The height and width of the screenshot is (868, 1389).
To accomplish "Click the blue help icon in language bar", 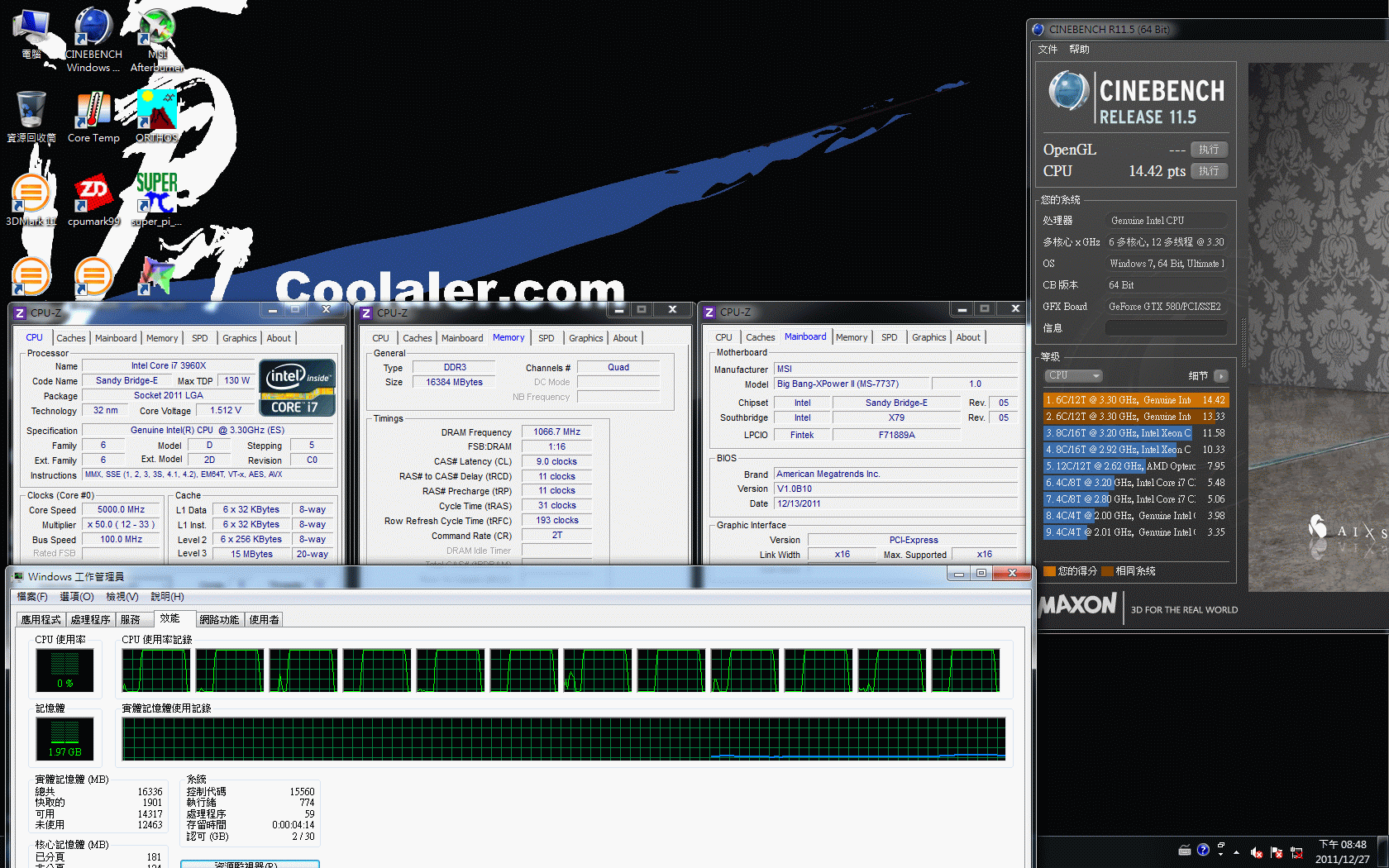I will click(x=1203, y=850).
